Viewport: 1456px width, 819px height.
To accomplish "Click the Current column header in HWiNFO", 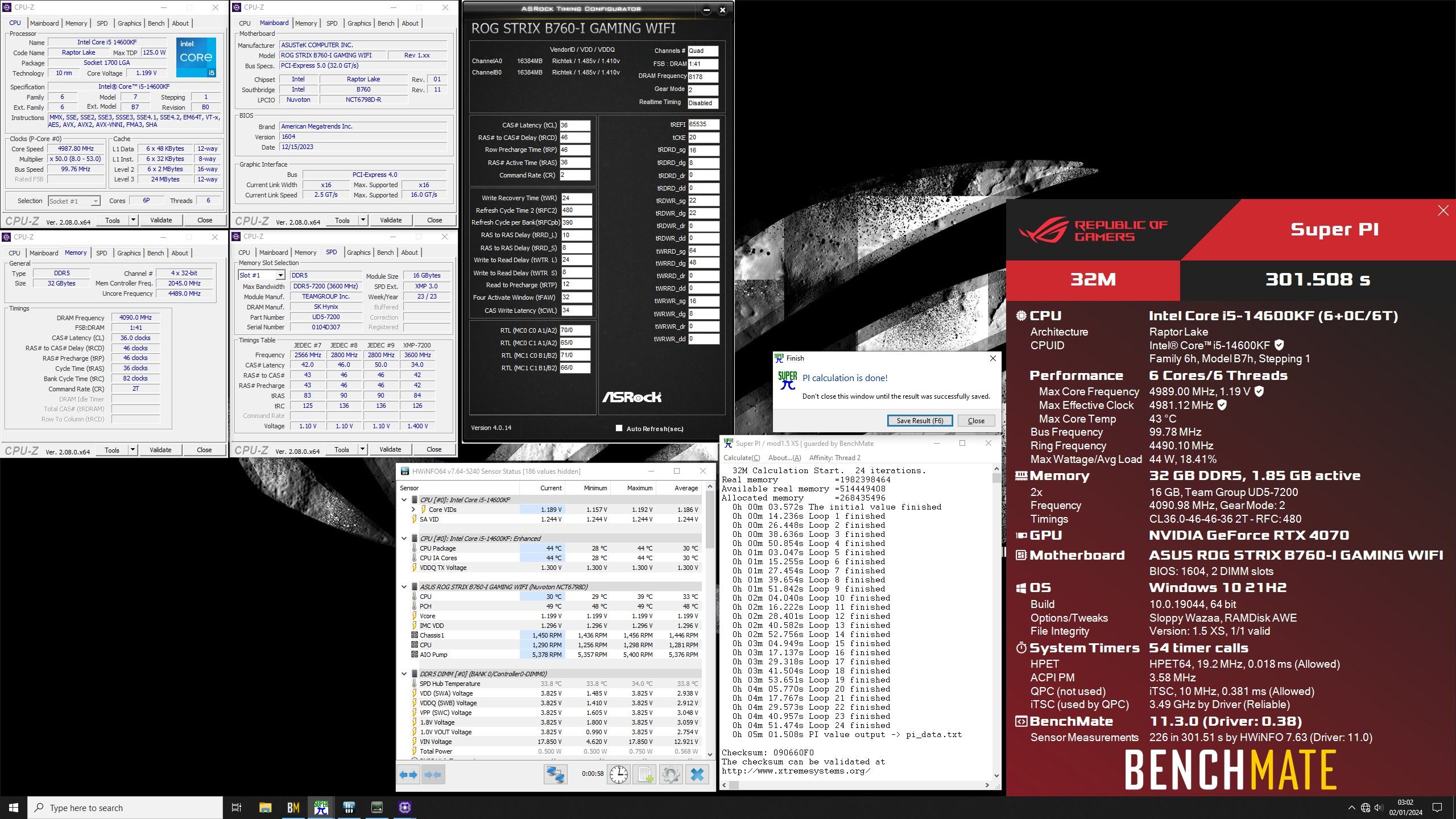I will (541, 488).
